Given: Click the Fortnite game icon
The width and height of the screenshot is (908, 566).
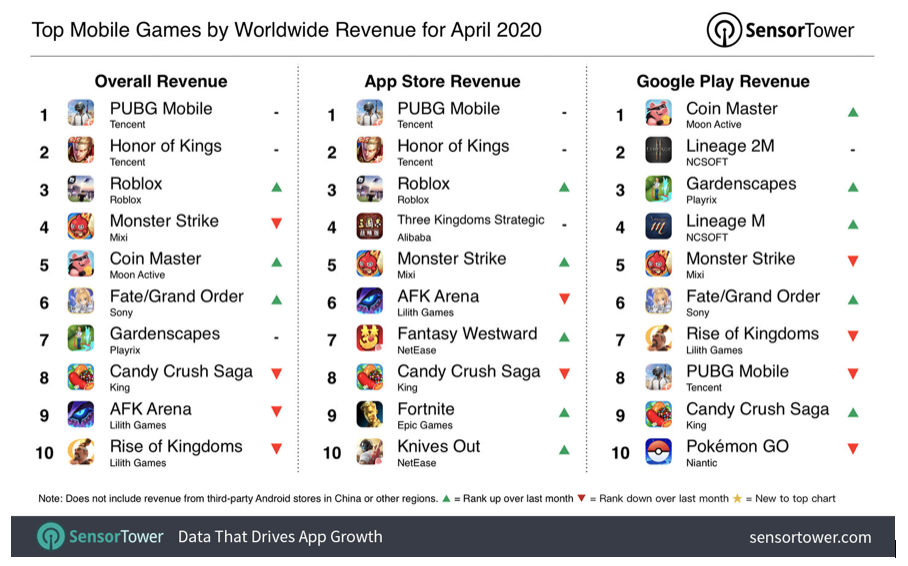Looking at the screenshot, I should 369,414.
